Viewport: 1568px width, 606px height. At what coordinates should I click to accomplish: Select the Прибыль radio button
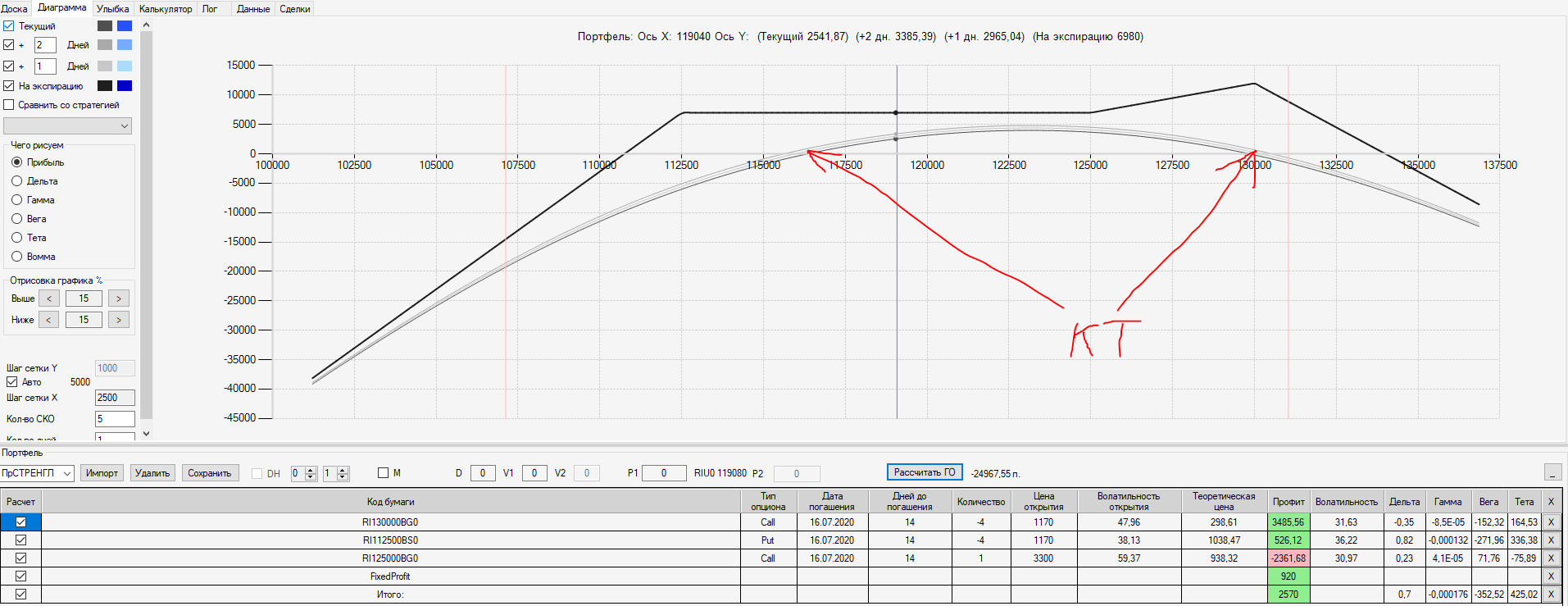[x=16, y=162]
